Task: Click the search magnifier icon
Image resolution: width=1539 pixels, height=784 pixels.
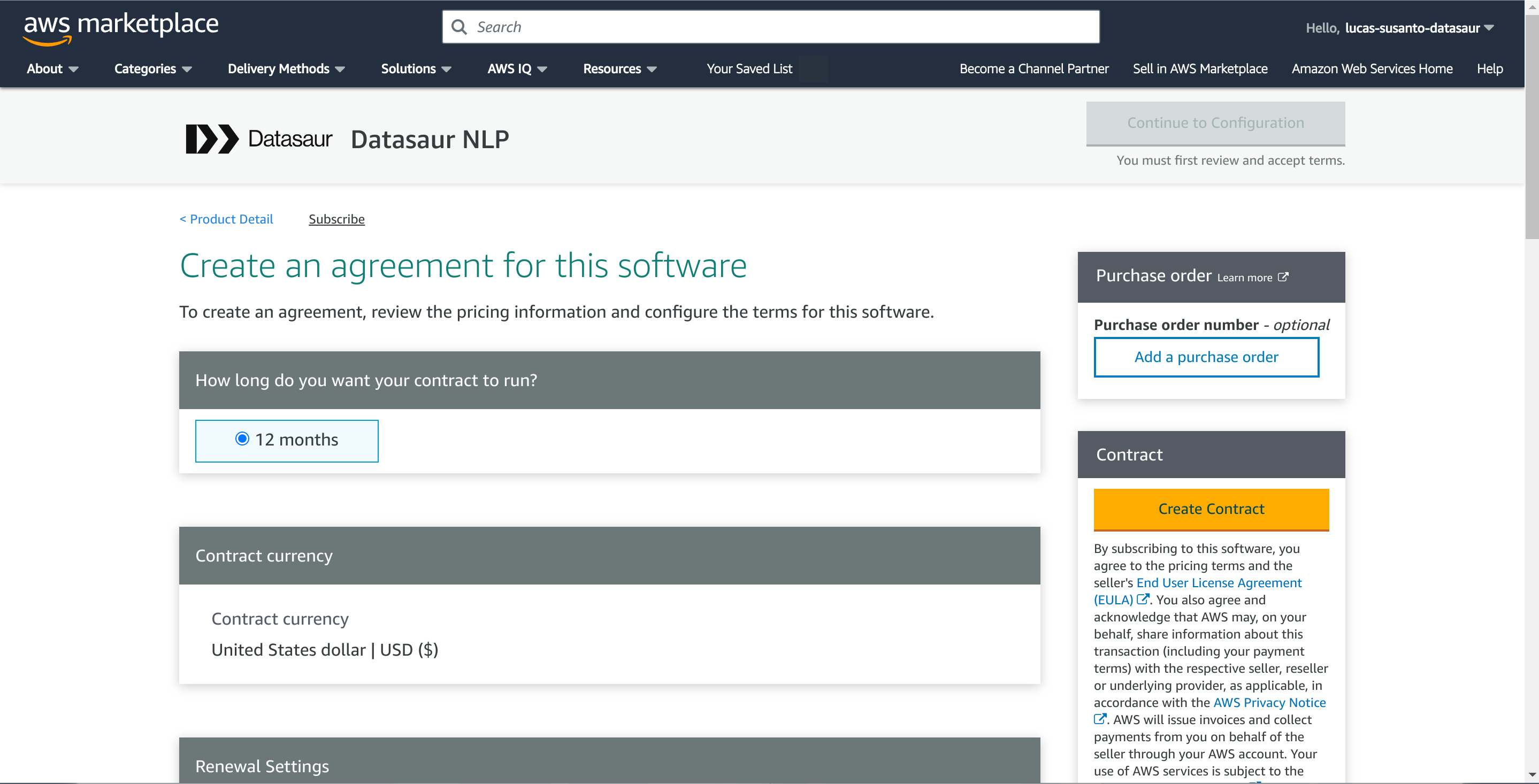Action: pos(459,27)
